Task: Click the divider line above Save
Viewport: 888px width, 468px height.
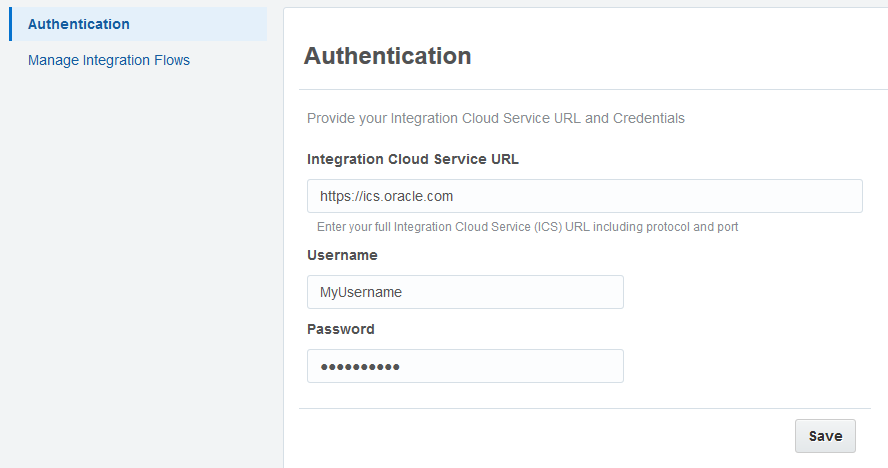Action: pyautogui.click(x=584, y=408)
